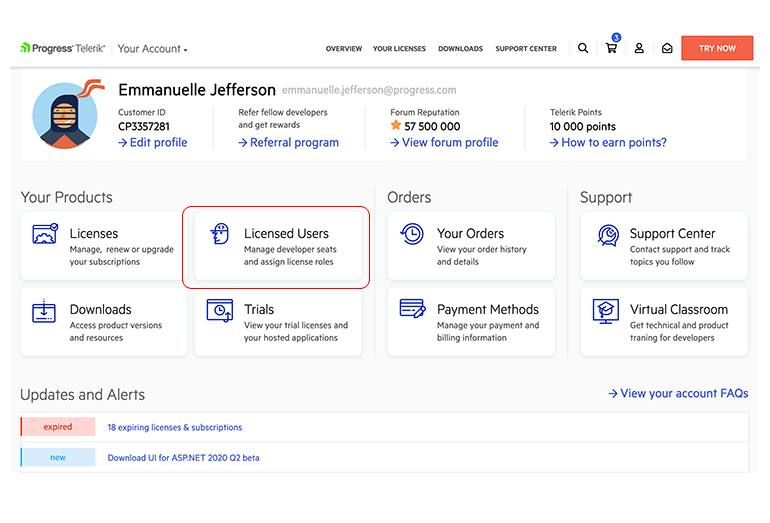Open the Your Orders card title
Image resolution: width=770 pixels, height=523 pixels.
coord(470,233)
